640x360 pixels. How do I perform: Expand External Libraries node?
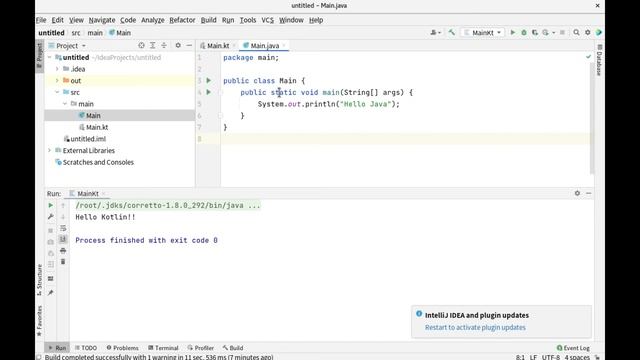[50, 150]
